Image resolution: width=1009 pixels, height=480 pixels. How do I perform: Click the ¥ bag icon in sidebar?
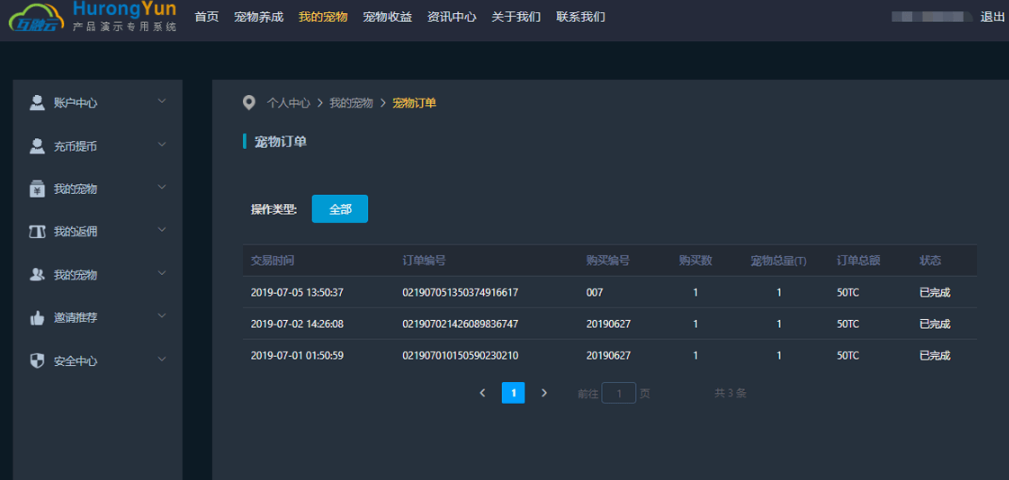(x=37, y=189)
